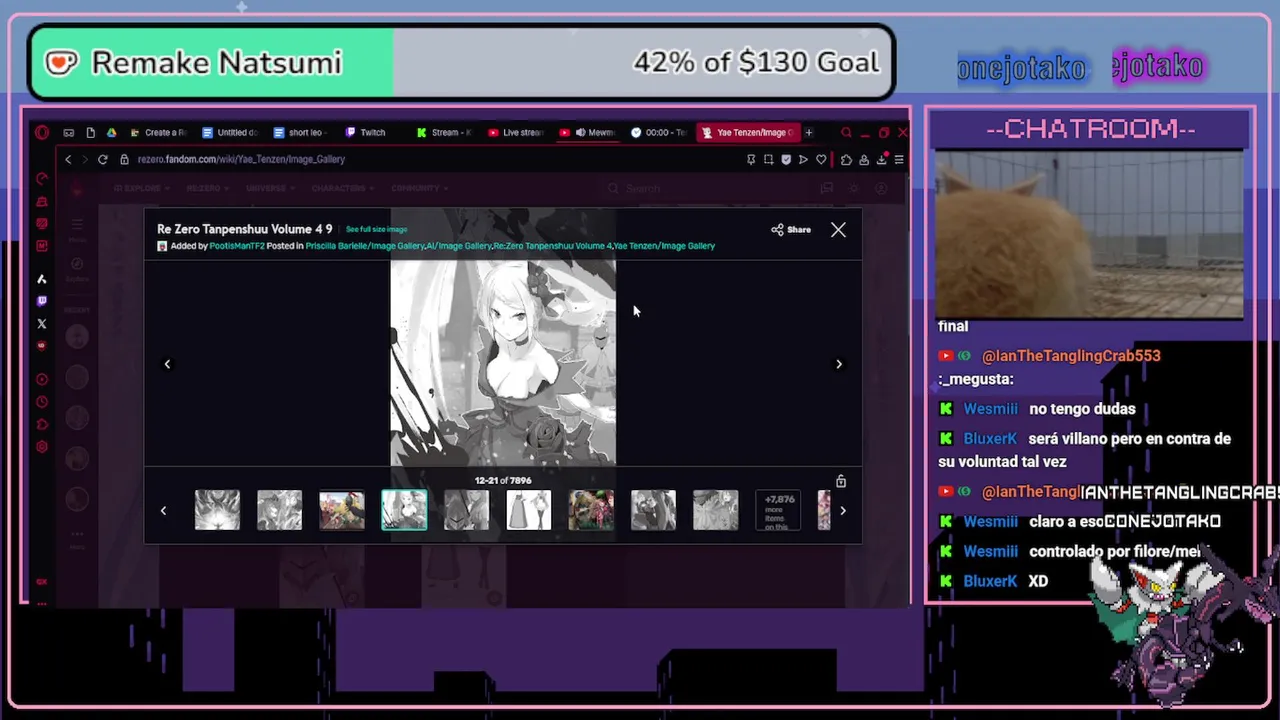The width and height of the screenshot is (1280, 720).
Task: Open the browser easy setup menu icon
Action: (898, 159)
